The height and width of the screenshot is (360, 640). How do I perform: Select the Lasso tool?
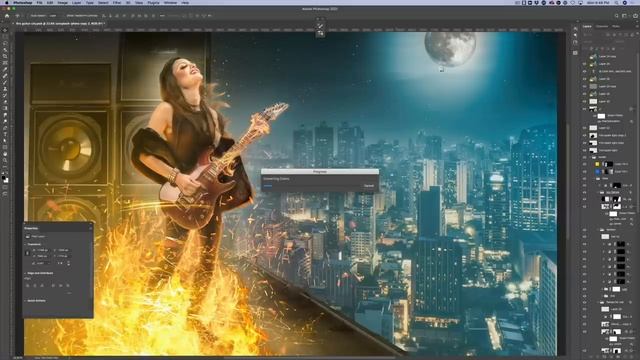click(x=5, y=43)
